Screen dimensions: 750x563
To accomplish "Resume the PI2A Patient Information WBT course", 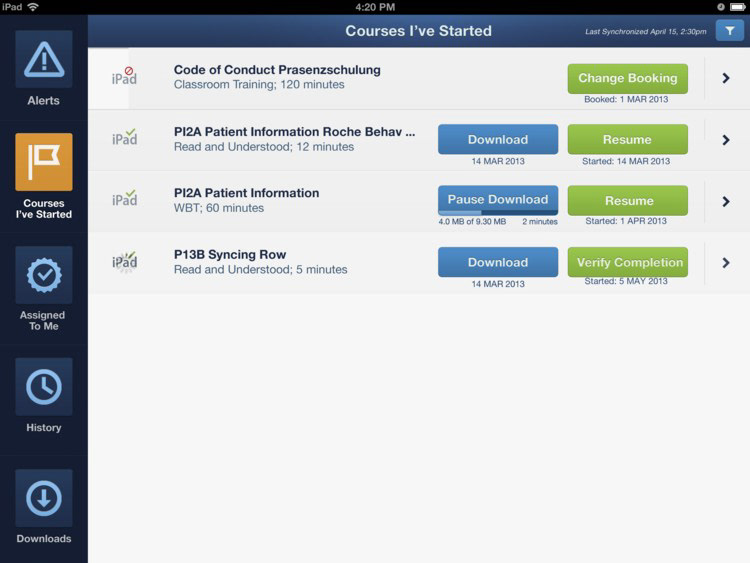I will pos(628,200).
